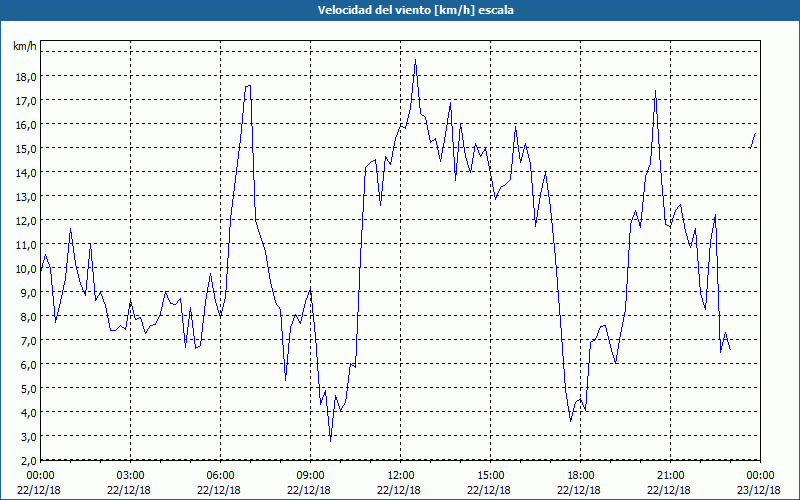
Task: Click the chart title 'Velocidad del viento [km/h] escala'
Action: (x=415, y=10)
